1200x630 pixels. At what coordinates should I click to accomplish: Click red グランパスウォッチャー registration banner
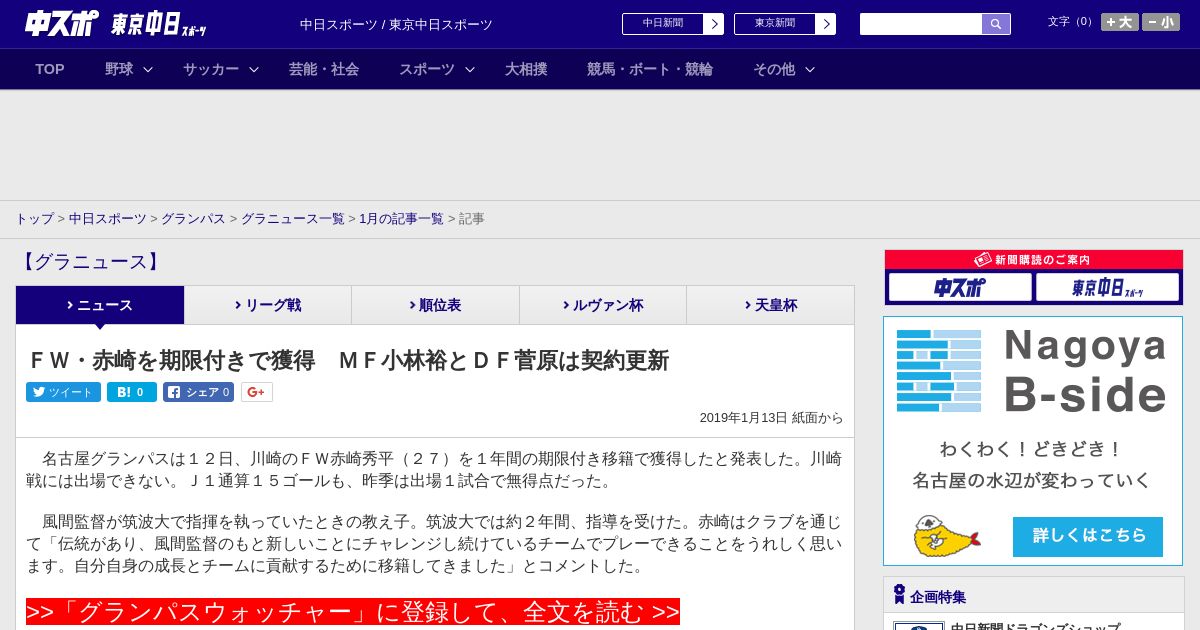coord(353,612)
